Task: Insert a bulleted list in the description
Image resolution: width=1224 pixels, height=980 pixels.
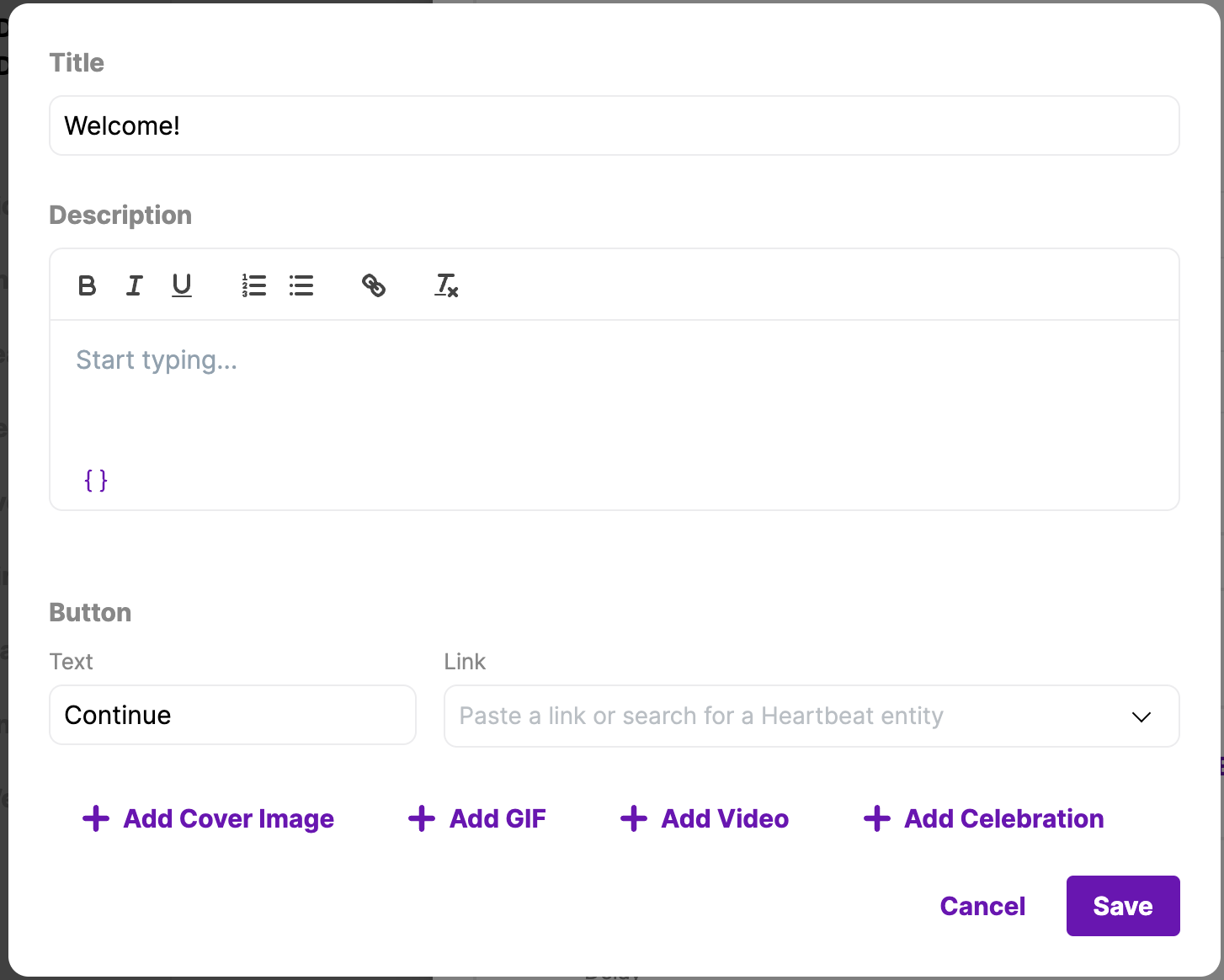Action: (x=301, y=286)
